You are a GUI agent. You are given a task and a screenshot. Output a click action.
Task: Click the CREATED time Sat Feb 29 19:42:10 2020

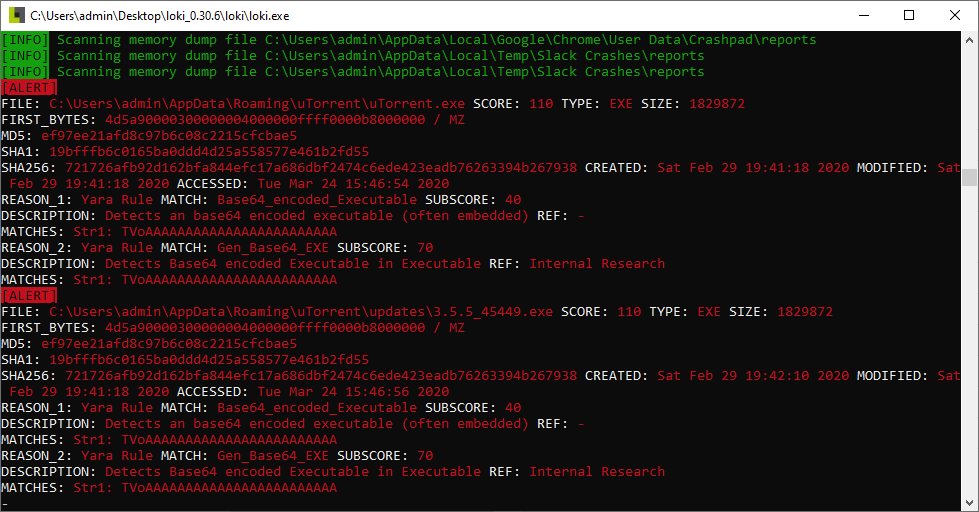753,376
